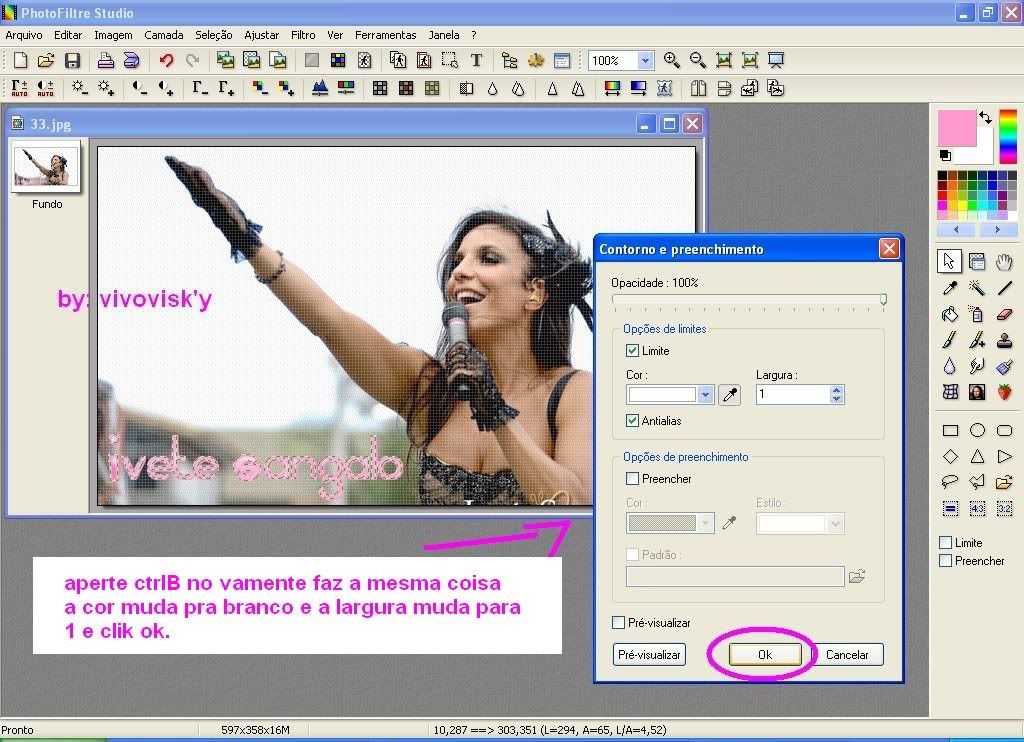The width and height of the screenshot is (1024, 742).
Task: Toggle the Antialias checkbox
Action: pos(632,421)
